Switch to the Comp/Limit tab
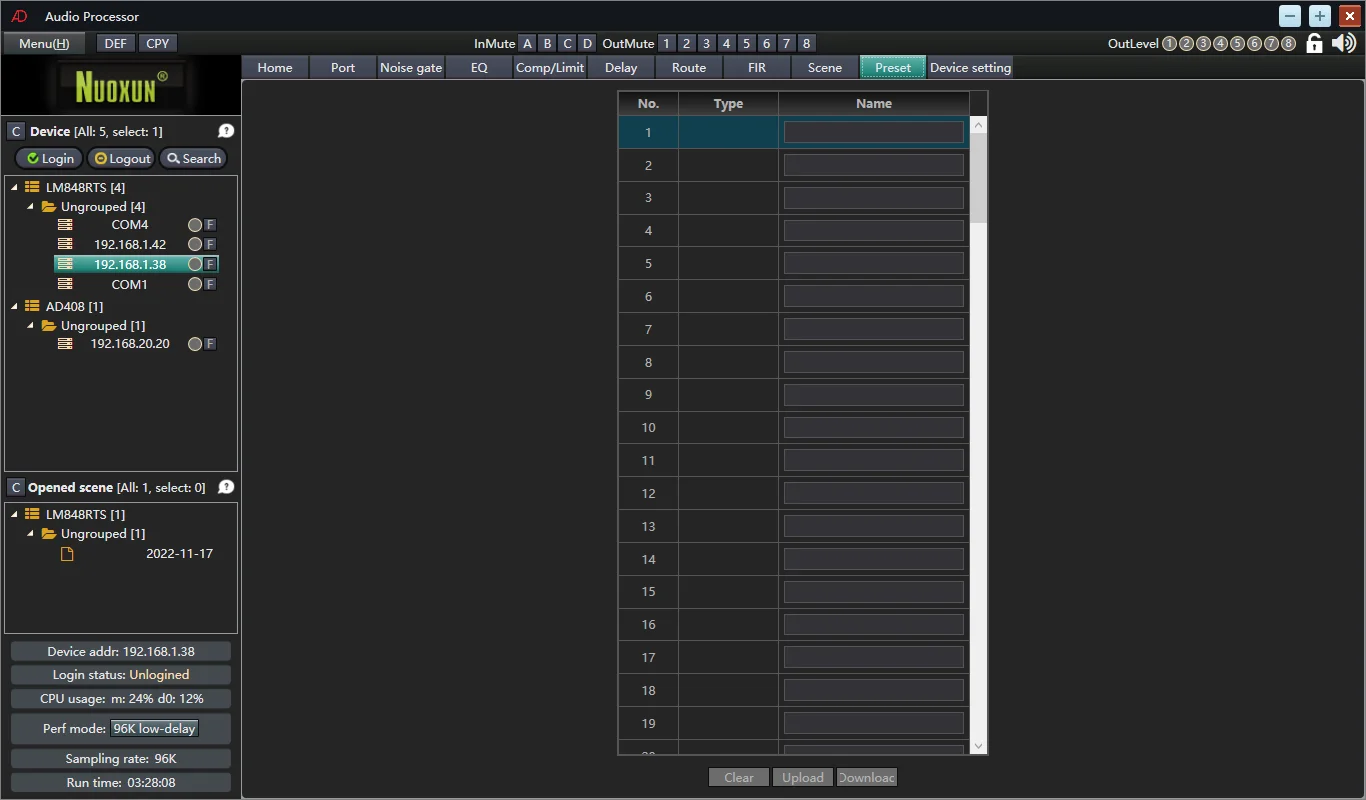Viewport: 1366px width, 800px height. pyautogui.click(x=550, y=68)
